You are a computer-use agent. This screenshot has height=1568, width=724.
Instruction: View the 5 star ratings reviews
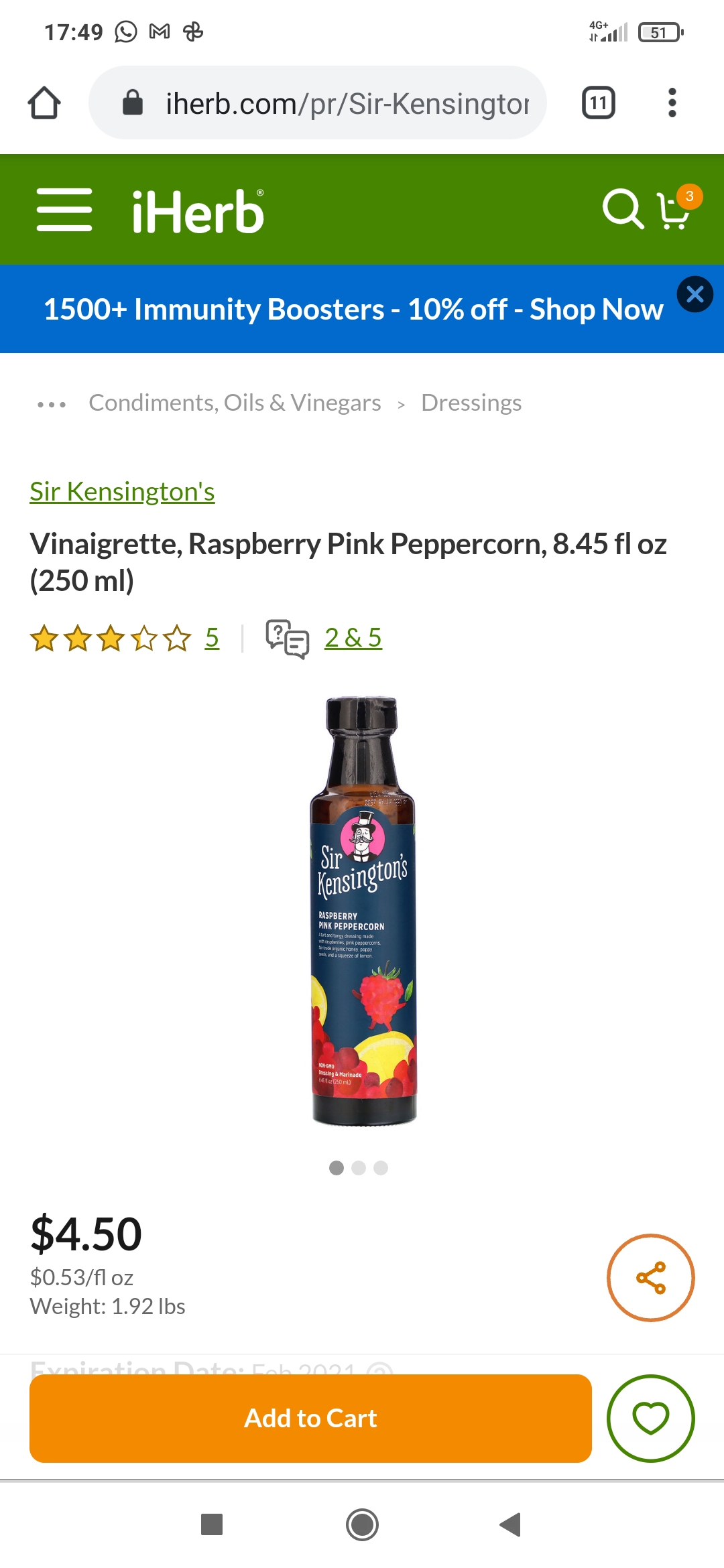[212, 637]
